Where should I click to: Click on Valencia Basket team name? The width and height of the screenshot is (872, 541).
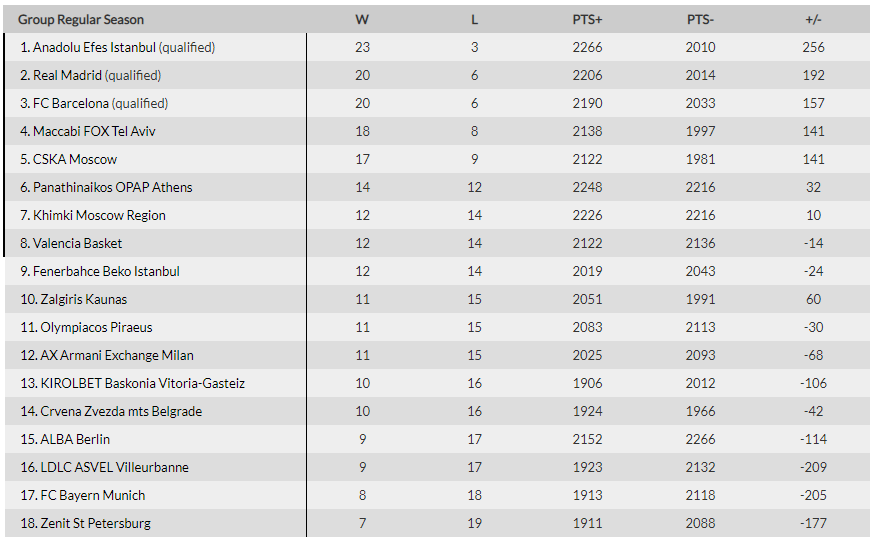(x=77, y=243)
